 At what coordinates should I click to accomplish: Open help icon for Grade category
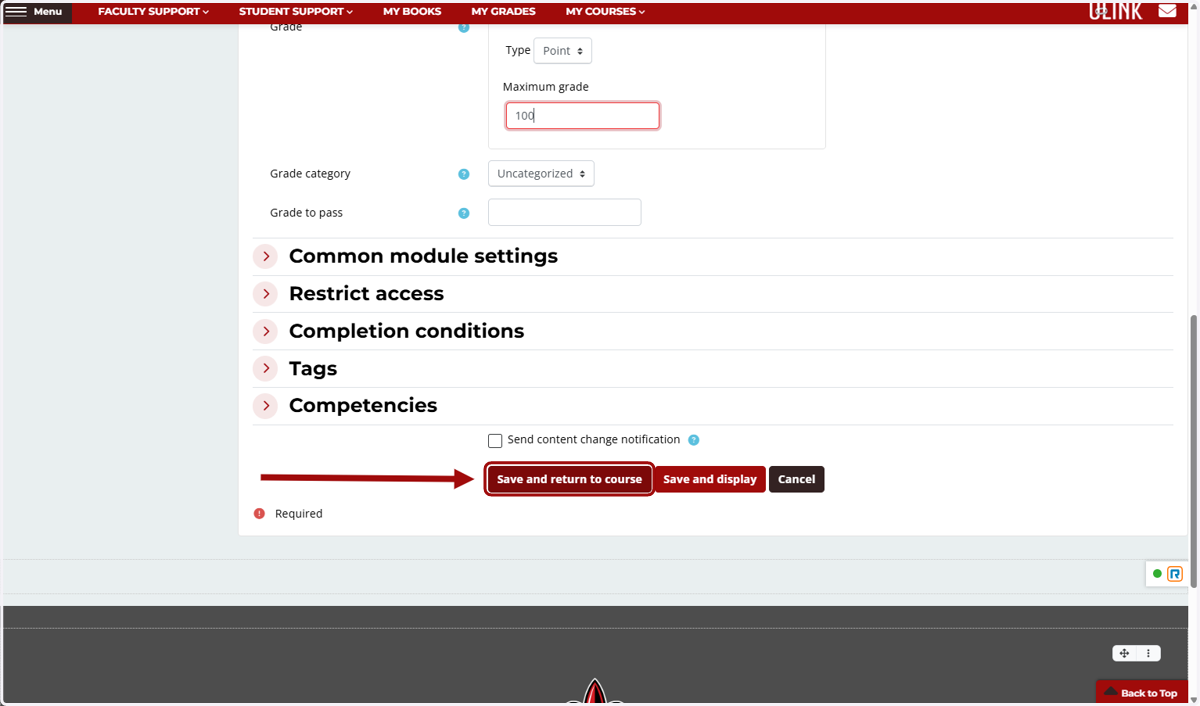coord(463,174)
